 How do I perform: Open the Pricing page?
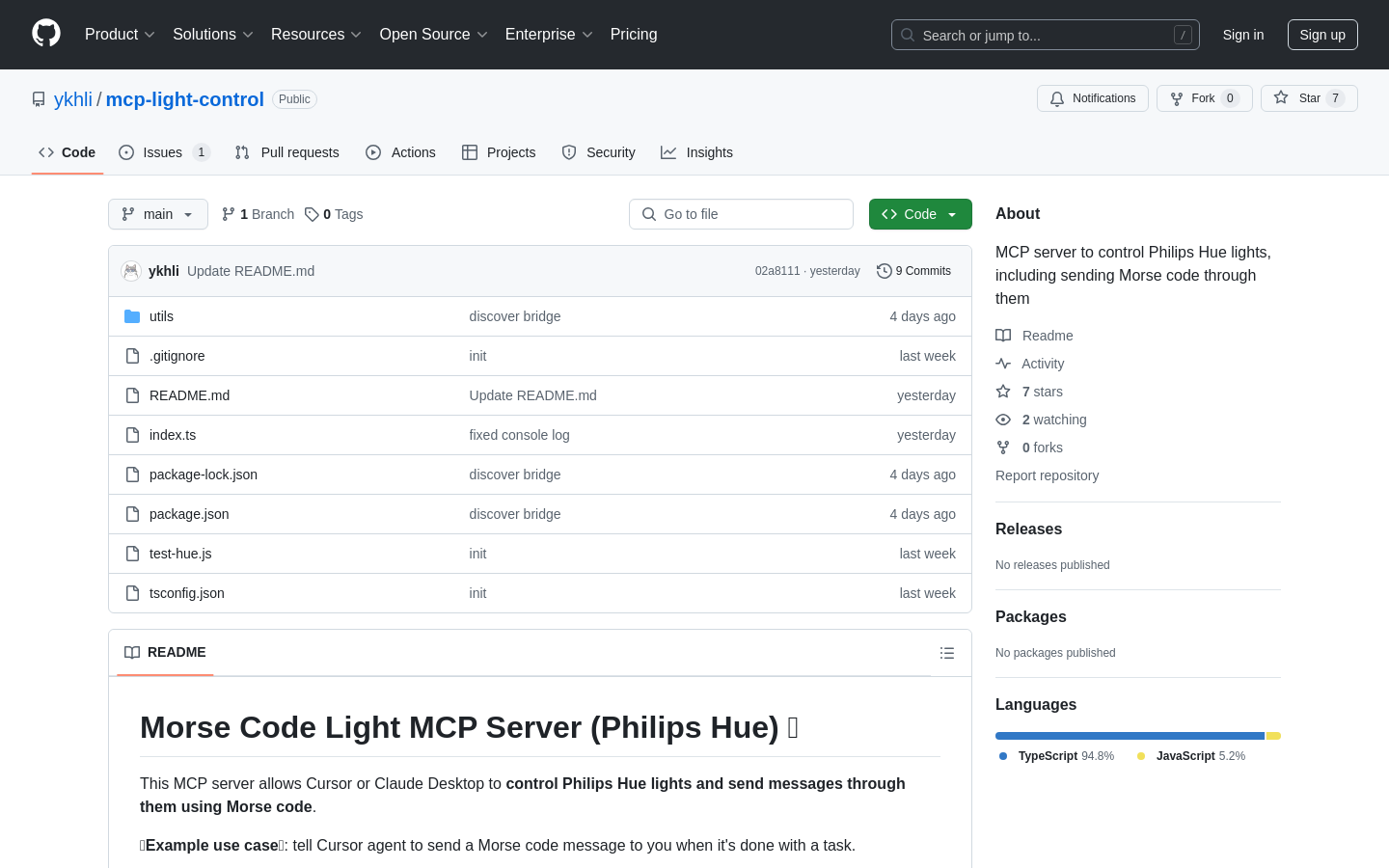pos(634,34)
